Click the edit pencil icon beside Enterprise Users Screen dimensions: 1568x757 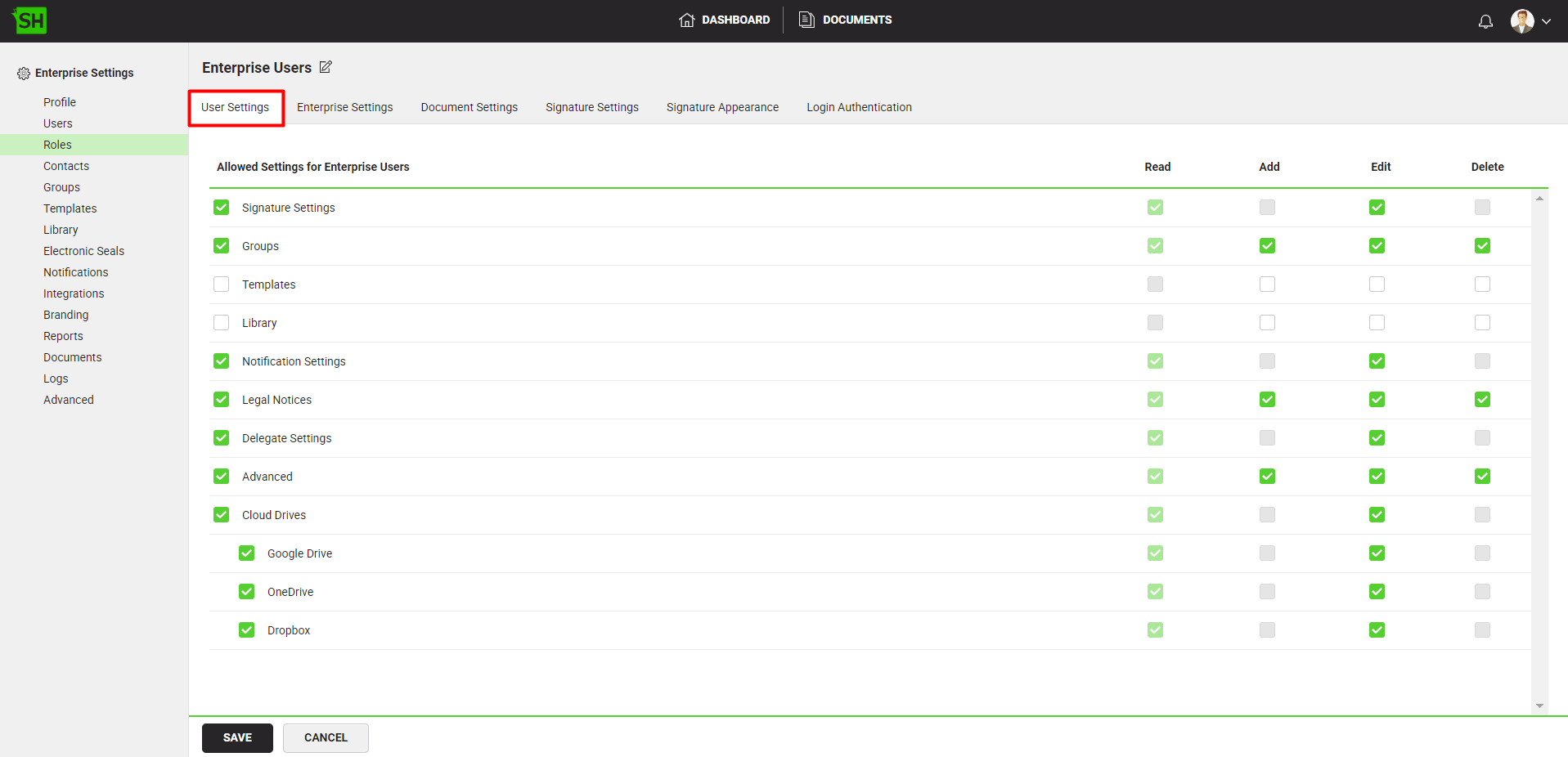326,67
